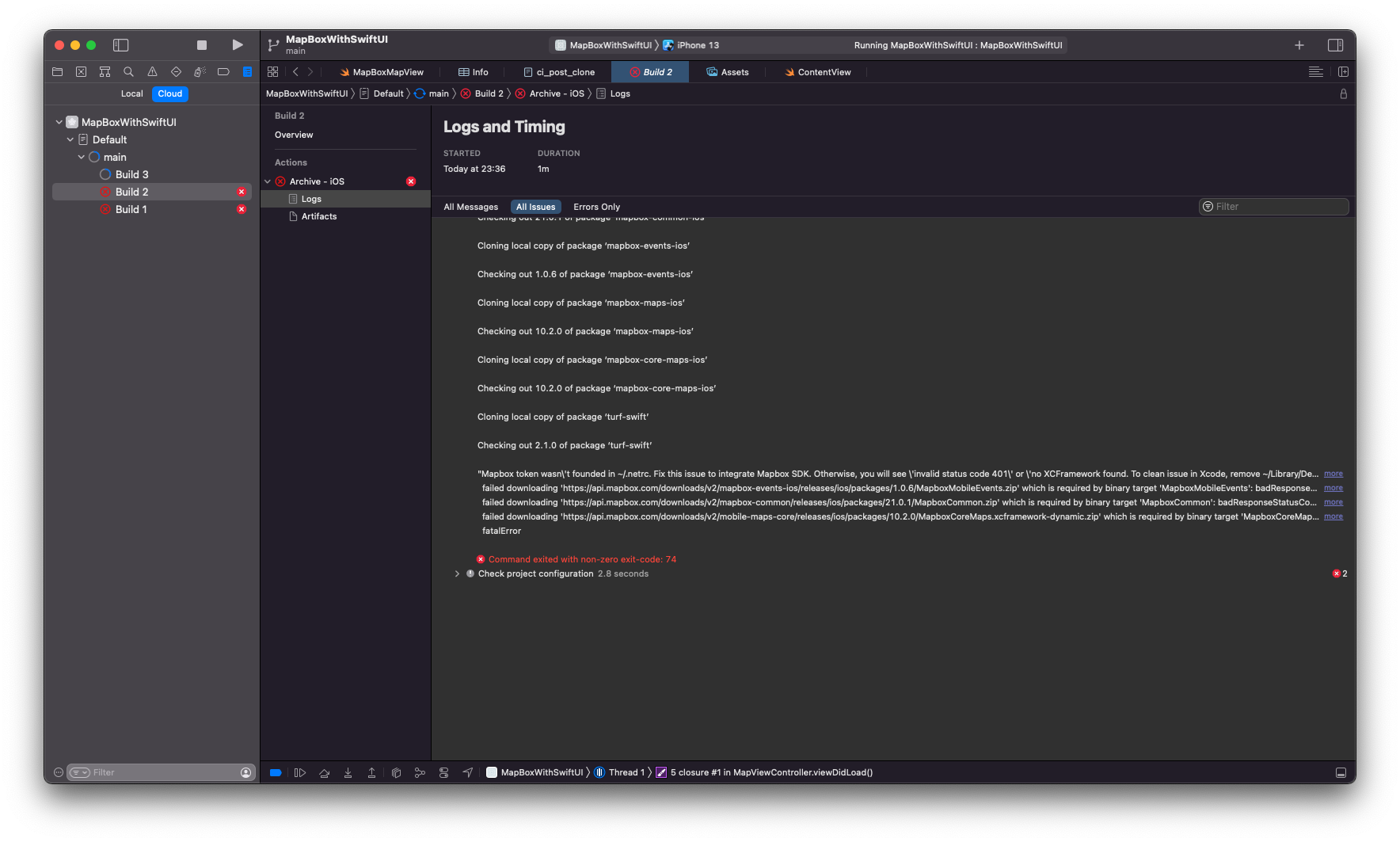1400x842 pixels.
Task: Click 'more' on the MapboxMobileEvents failure line
Action: (x=1333, y=488)
